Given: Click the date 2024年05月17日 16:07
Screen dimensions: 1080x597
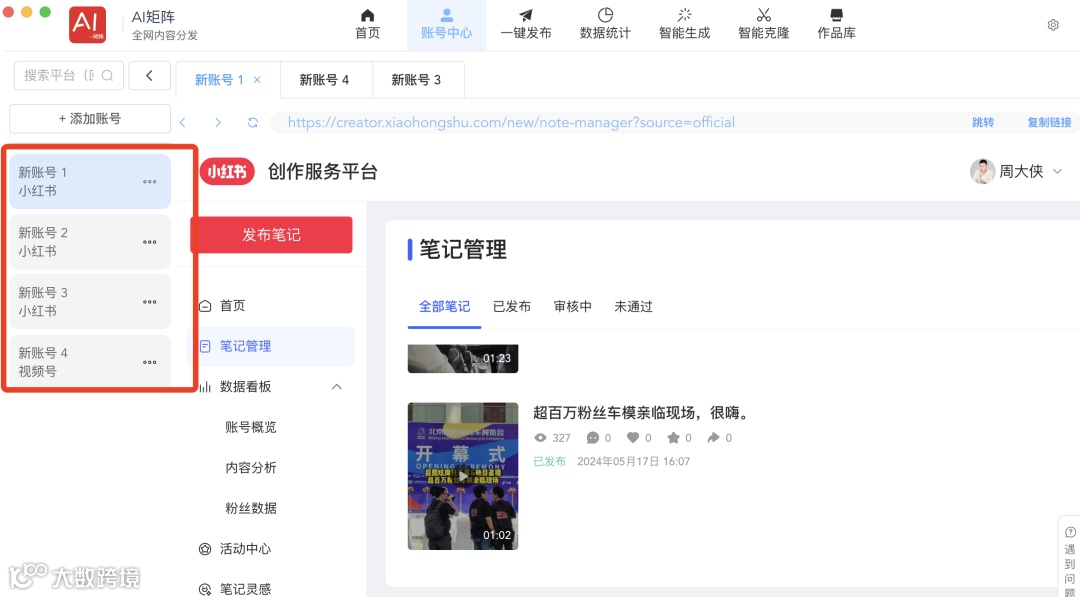Looking at the screenshot, I should click(634, 461).
